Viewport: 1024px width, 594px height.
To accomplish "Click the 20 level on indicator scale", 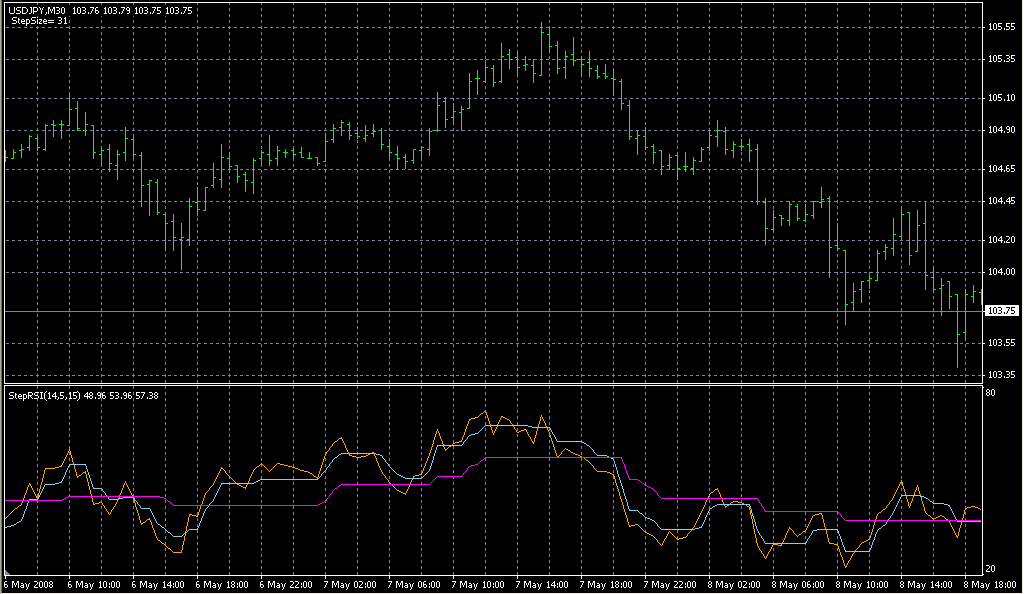I will pyautogui.click(x=992, y=567).
